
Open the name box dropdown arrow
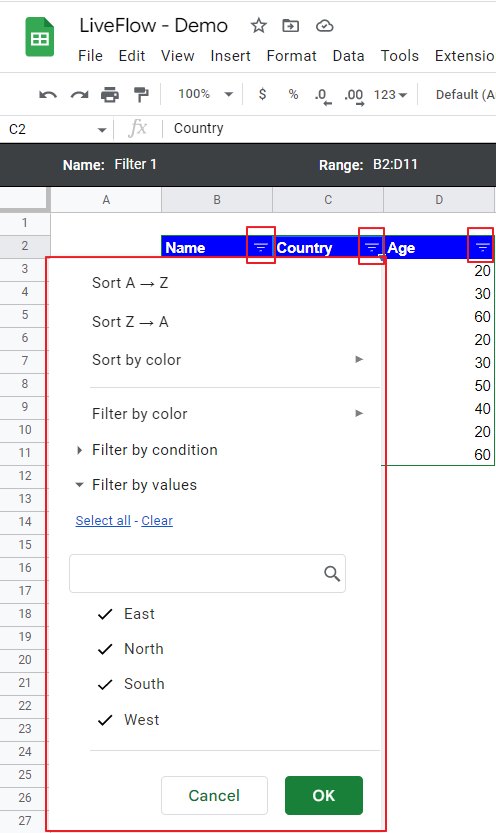click(102, 130)
